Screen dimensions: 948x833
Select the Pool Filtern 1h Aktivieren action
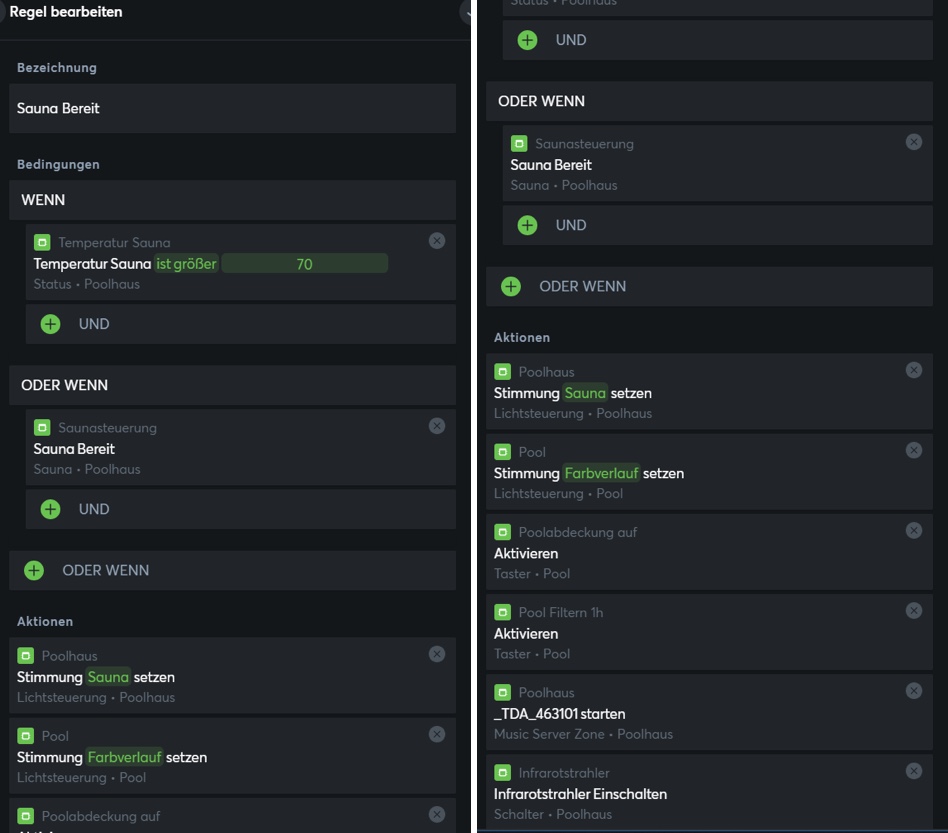pyautogui.click(x=526, y=634)
